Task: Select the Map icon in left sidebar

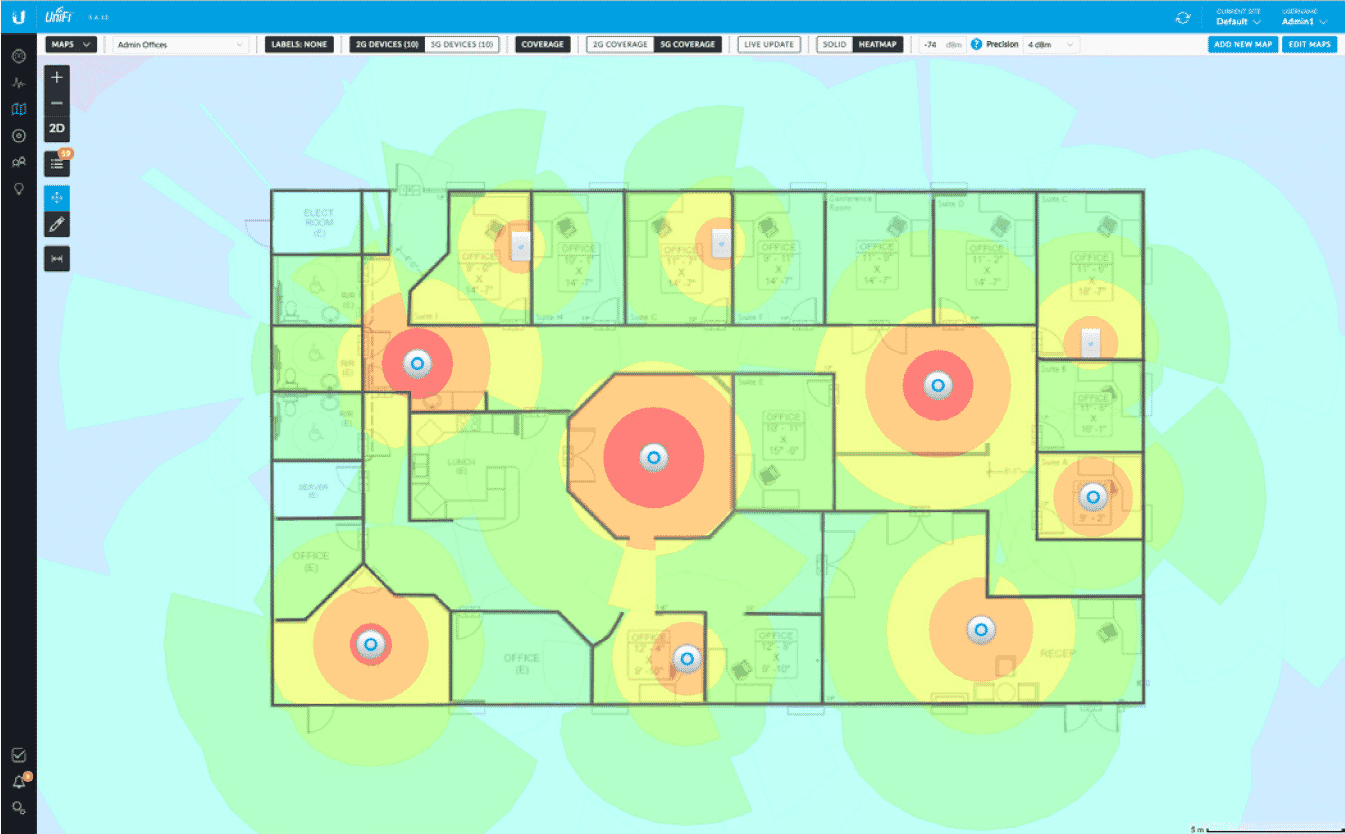Action: (x=18, y=110)
